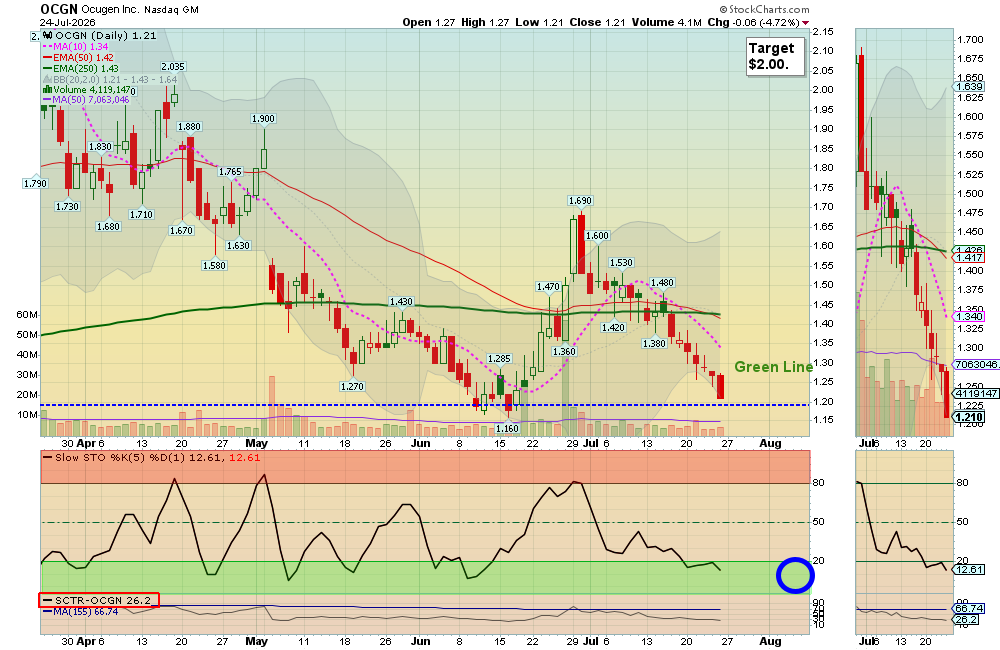Click the Open 1.27 value in the header

(429, 22)
